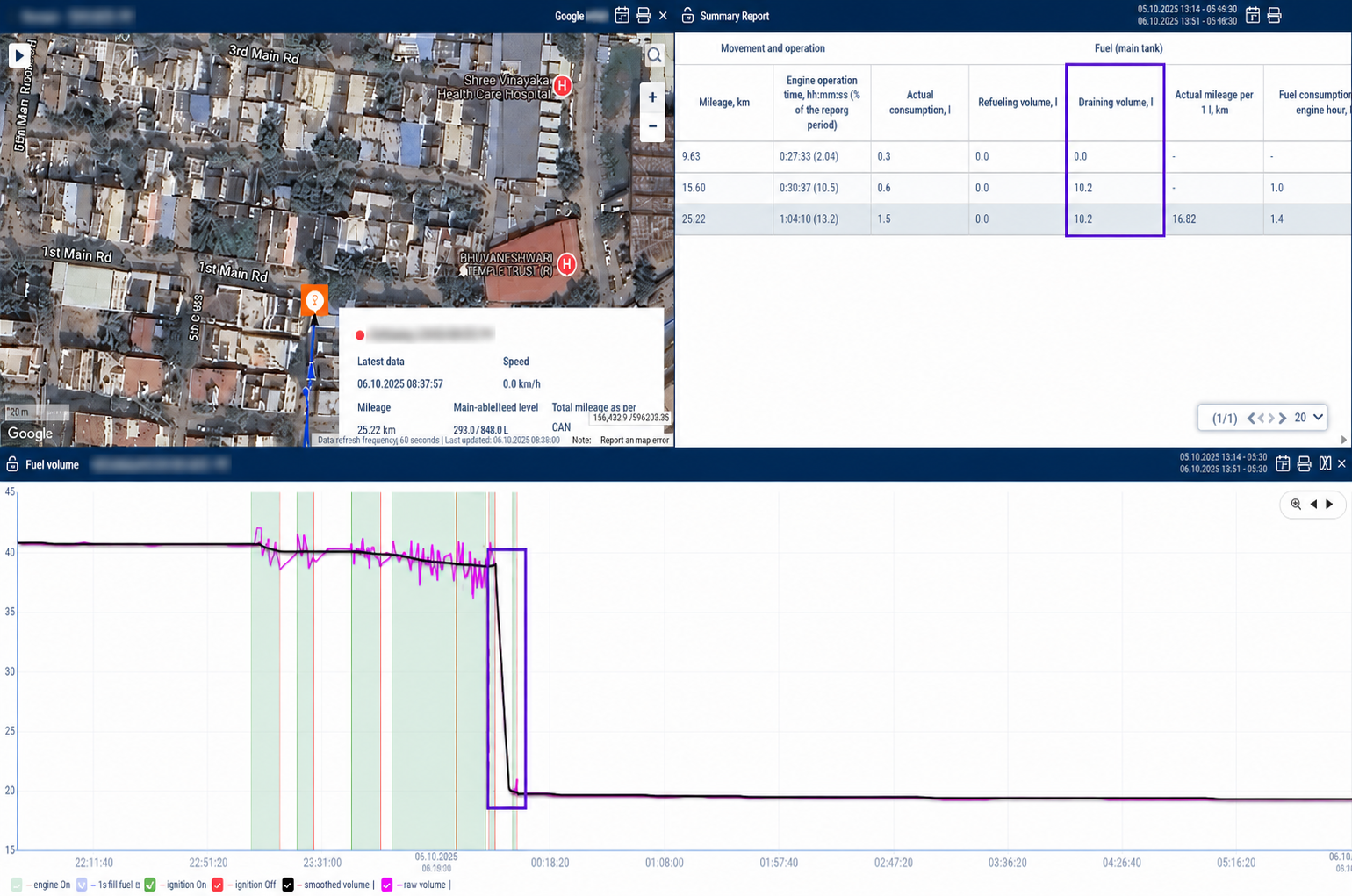Go to last page of the report

(1283, 418)
